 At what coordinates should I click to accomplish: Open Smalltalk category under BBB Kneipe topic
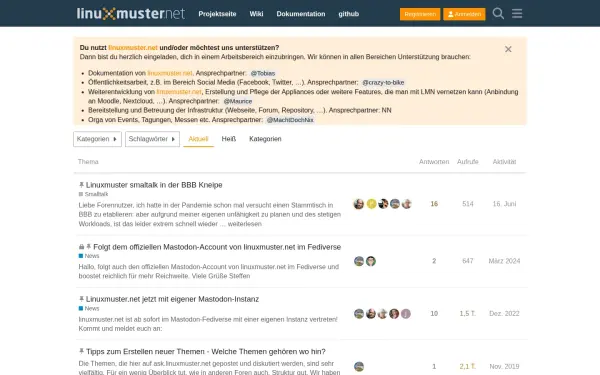pyautogui.click(x=93, y=194)
